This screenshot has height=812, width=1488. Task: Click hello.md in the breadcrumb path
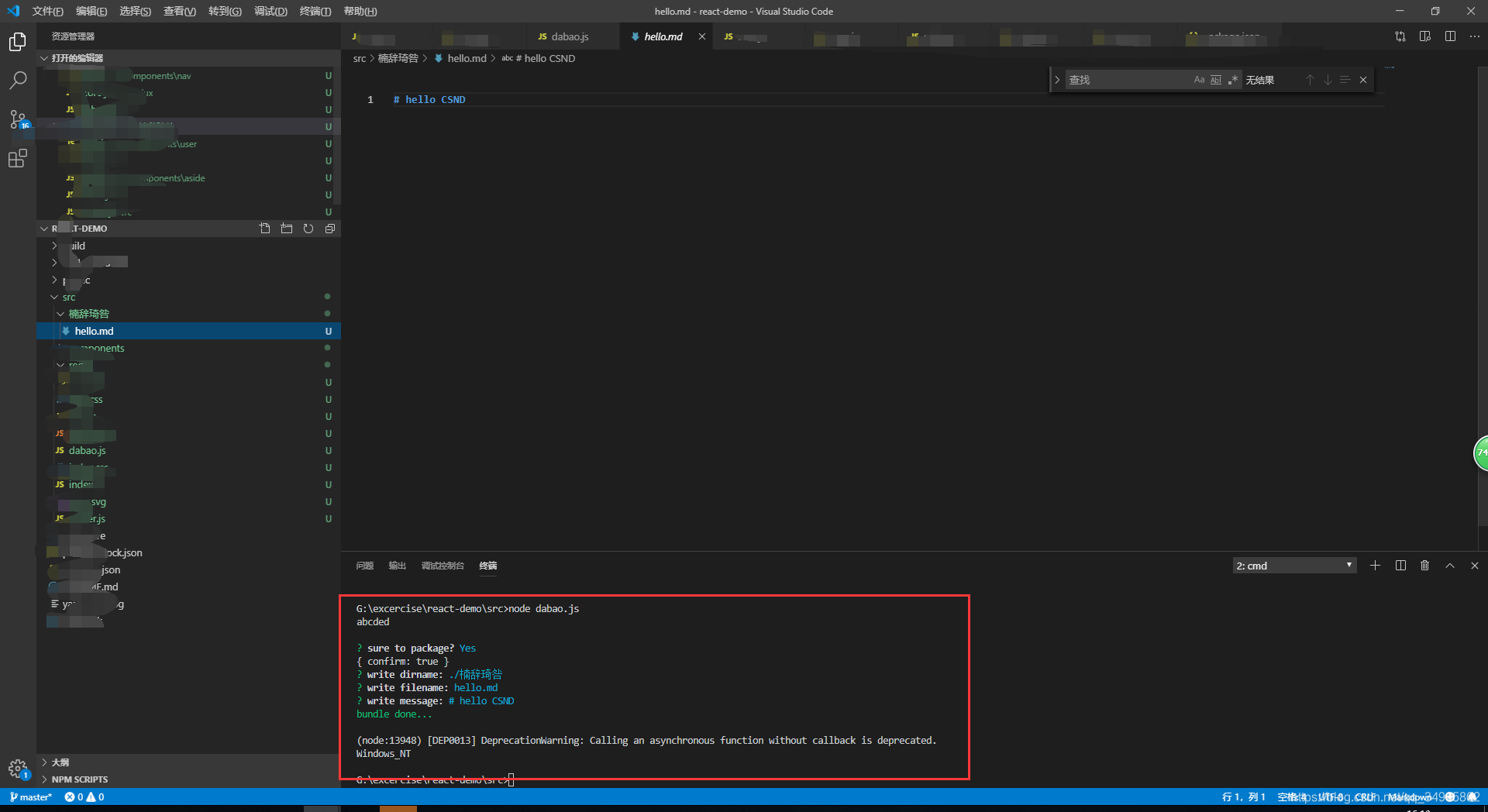[467, 58]
